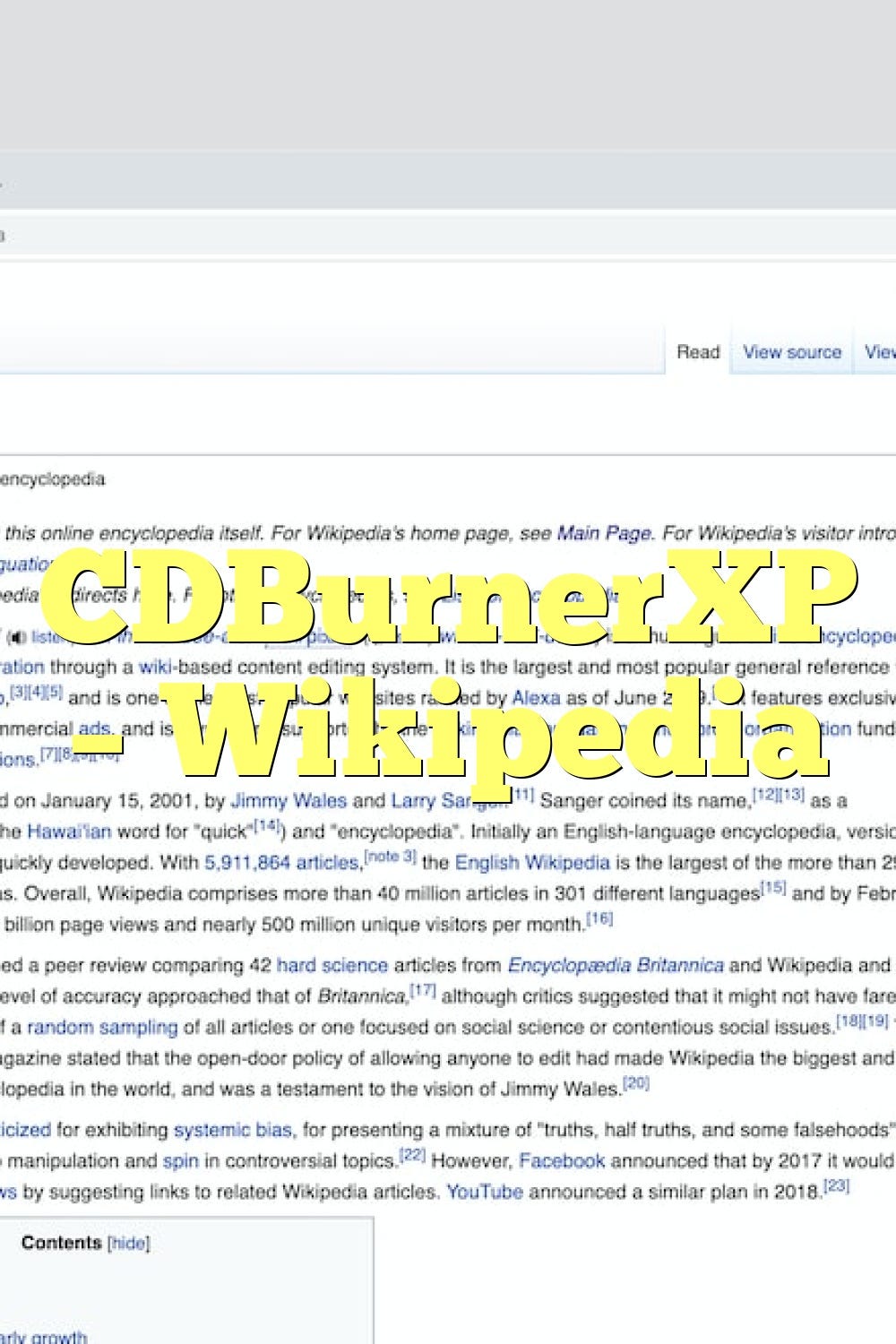
Task: Select the 'Contents' heading text
Action: point(62,1243)
